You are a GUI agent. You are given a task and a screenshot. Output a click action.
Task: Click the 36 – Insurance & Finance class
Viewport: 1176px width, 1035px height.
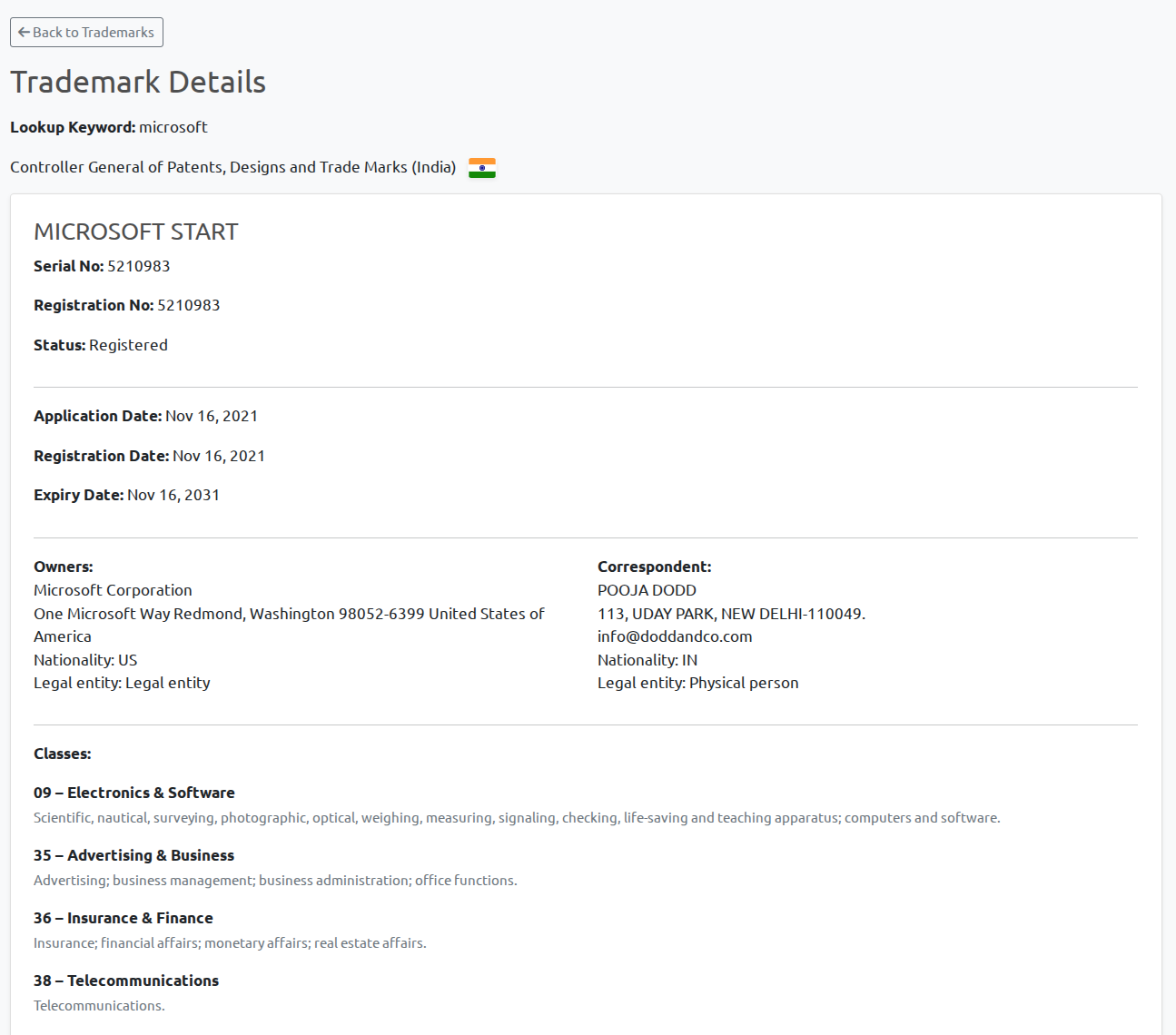tap(124, 919)
